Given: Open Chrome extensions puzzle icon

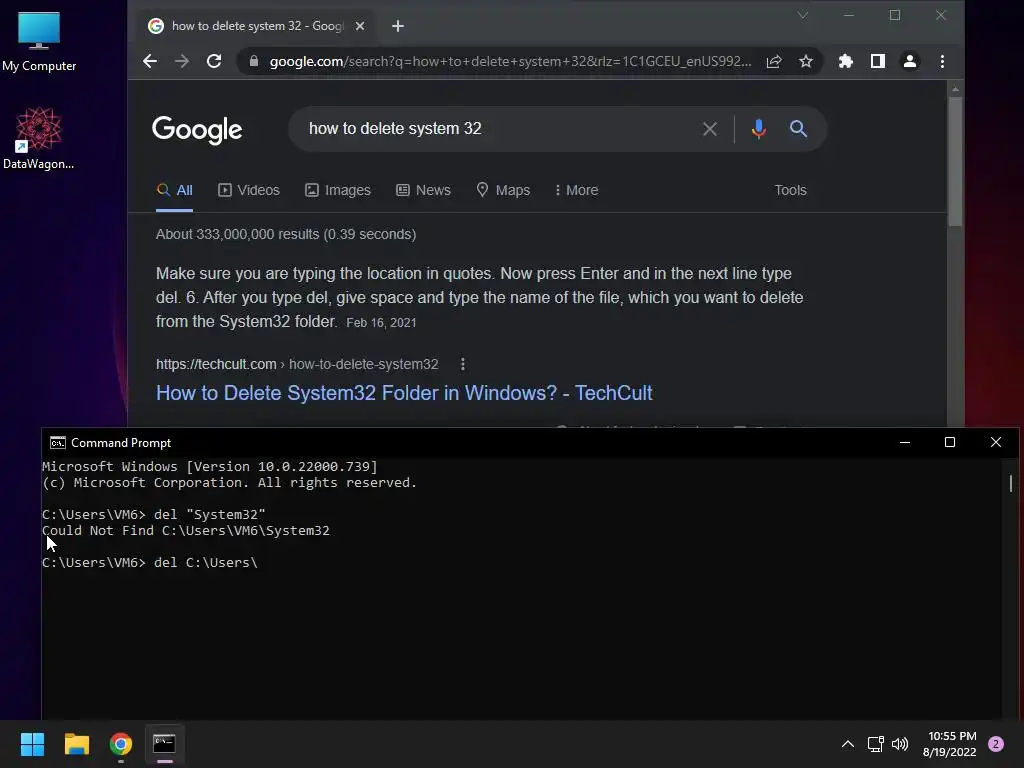Looking at the screenshot, I should tap(846, 61).
